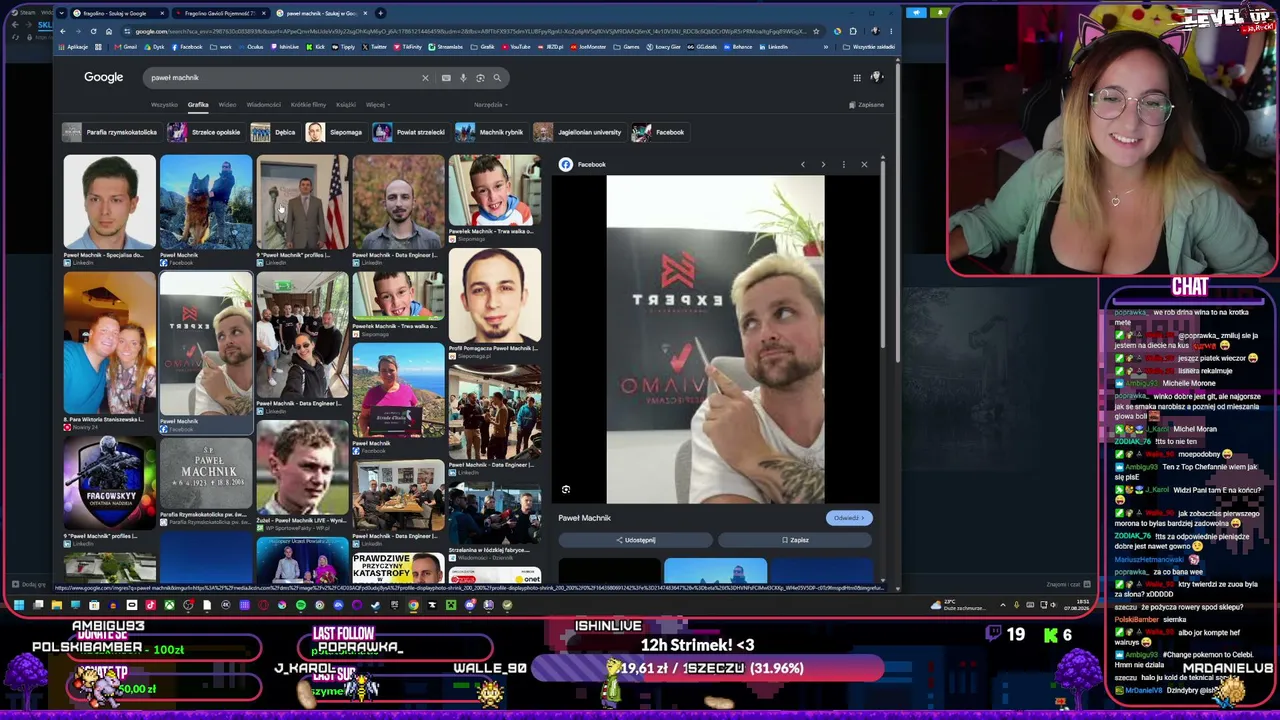Filter by Powiat strzelecki chip
This screenshot has height=720, width=1280.
point(409,132)
